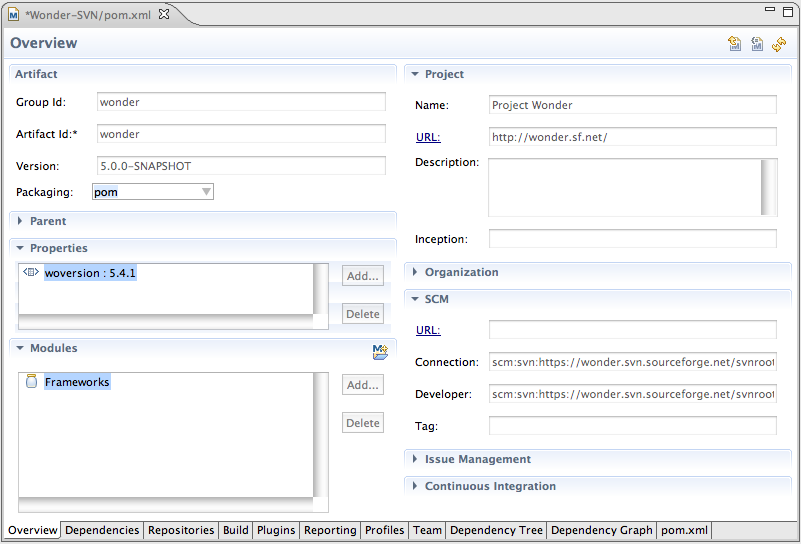Select the Overview tab
This screenshot has width=801, height=544.
33,530
